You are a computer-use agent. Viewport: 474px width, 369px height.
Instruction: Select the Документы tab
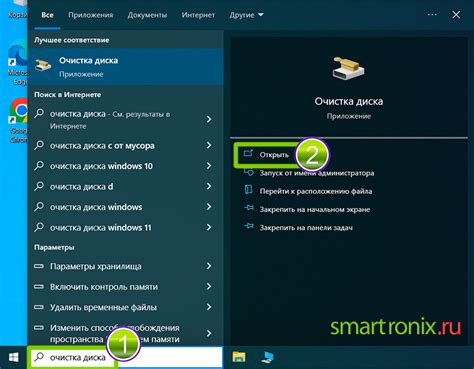[147, 15]
